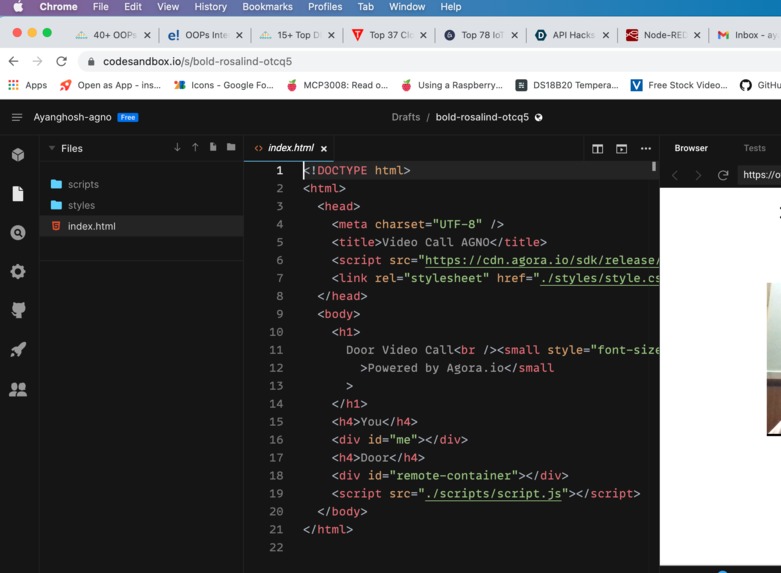Switch to the 'API Hacks' browser tab
Image resolution: width=781 pixels, height=573 pixels.
click(572, 35)
